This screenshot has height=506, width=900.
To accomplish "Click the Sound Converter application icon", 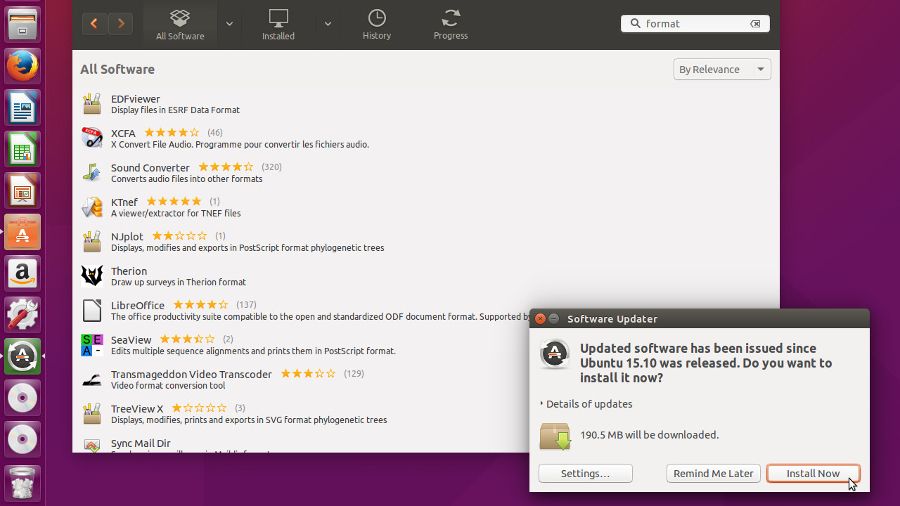I will (92, 173).
